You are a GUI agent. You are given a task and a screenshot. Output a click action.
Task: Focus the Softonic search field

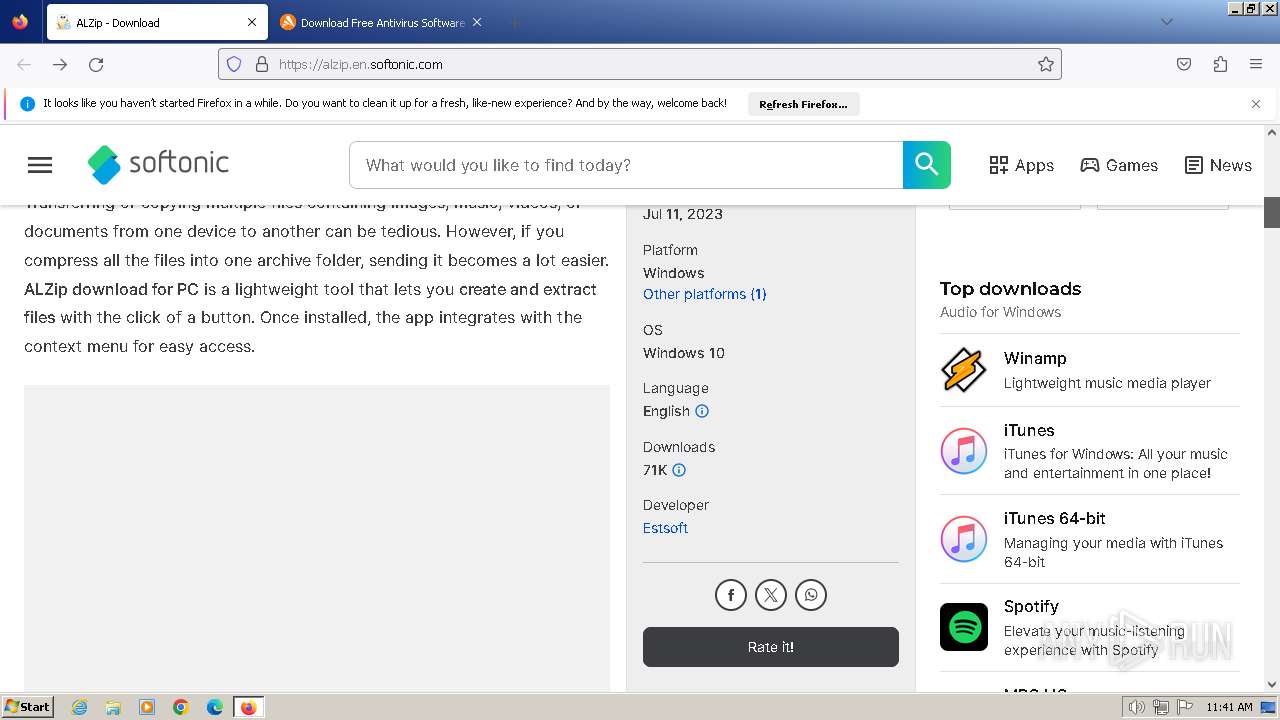coord(626,165)
